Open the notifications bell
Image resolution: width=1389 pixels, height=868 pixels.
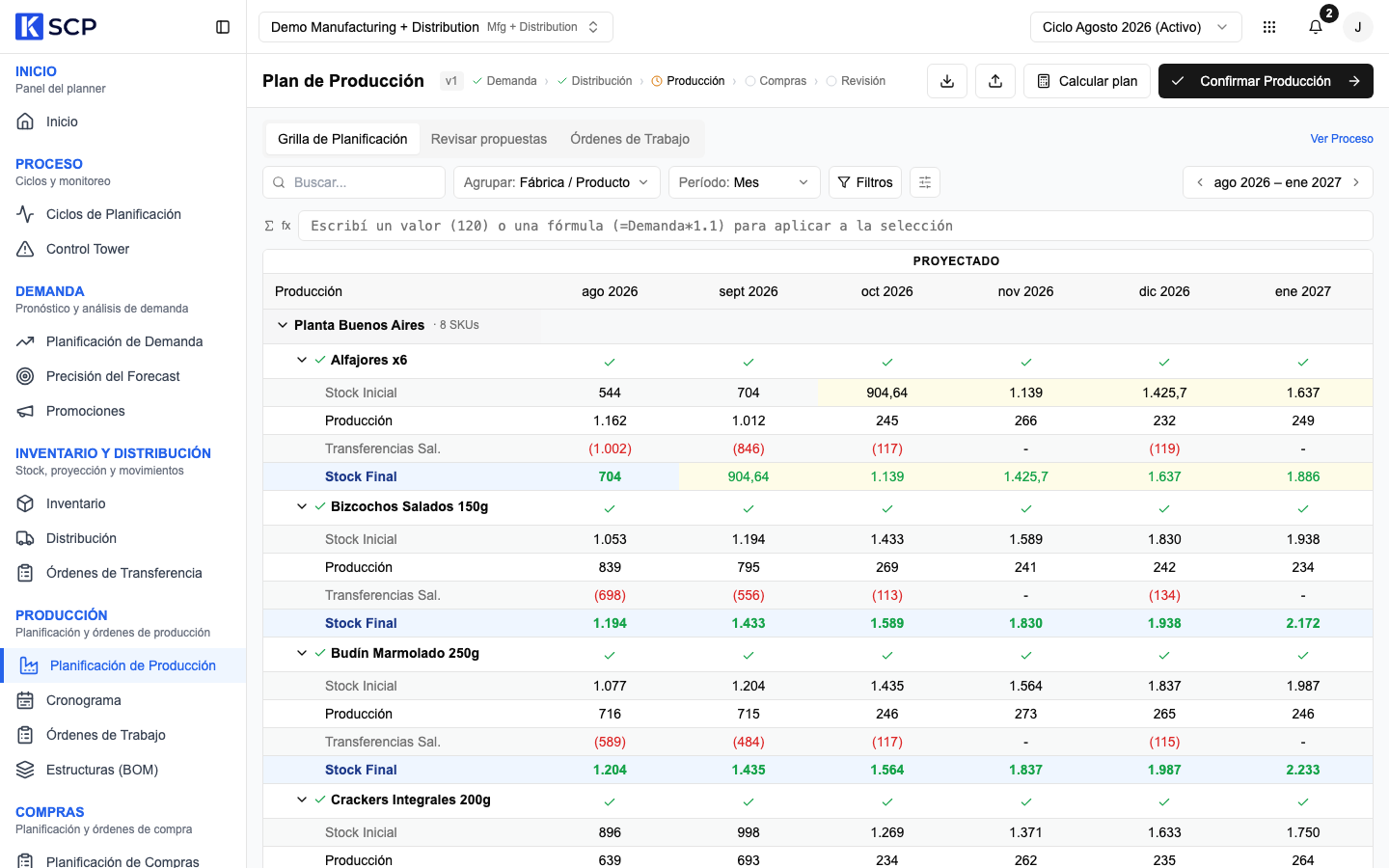[1316, 27]
